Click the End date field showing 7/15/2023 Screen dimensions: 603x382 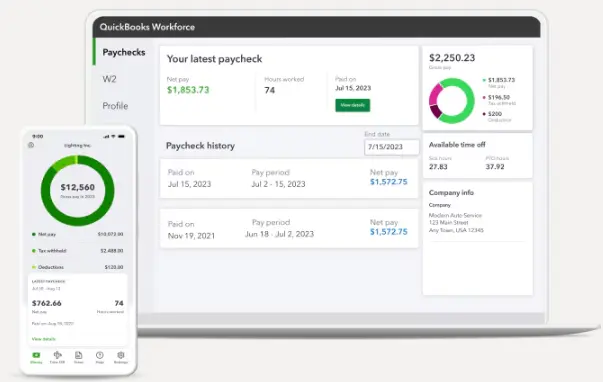391,147
